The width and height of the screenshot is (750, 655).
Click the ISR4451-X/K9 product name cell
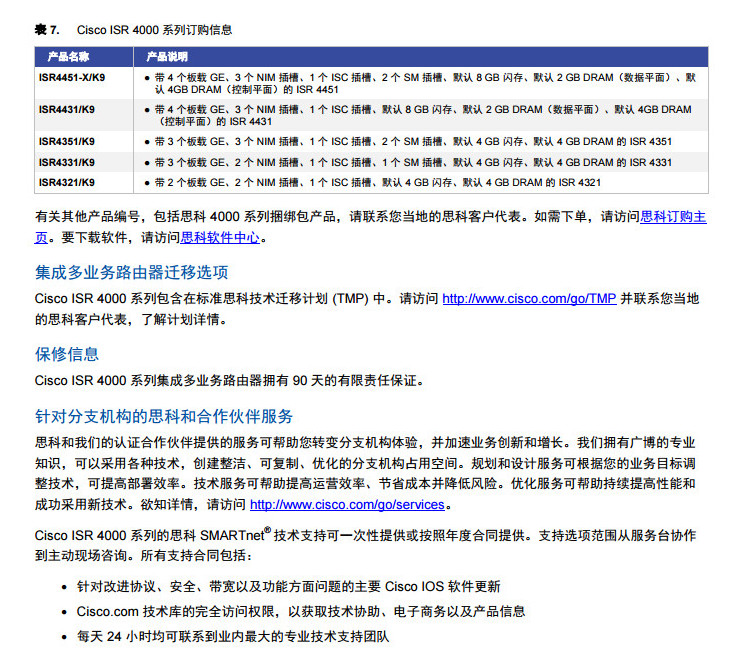coord(72,77)
